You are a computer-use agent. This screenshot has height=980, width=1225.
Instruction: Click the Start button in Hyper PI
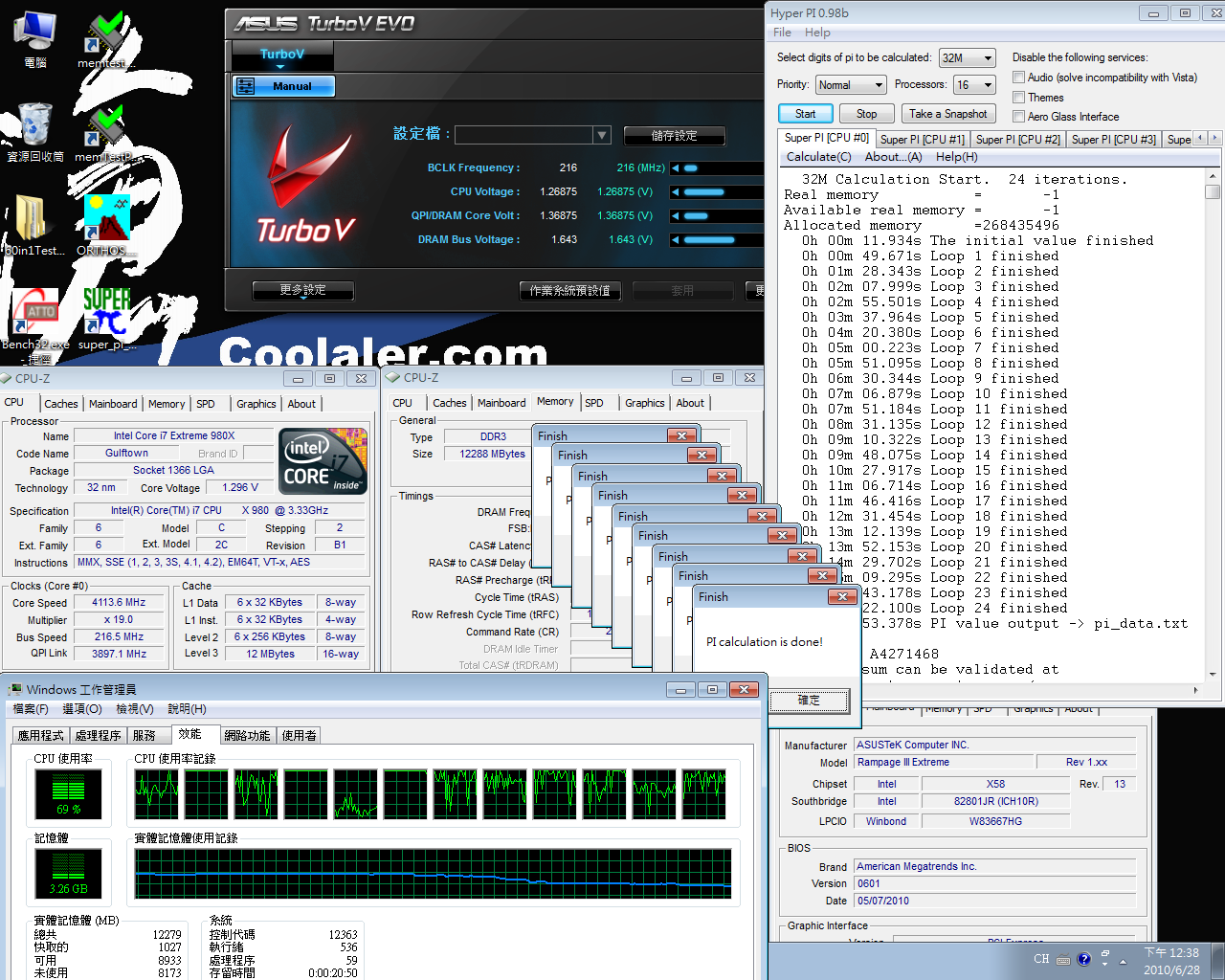[806, 114]
